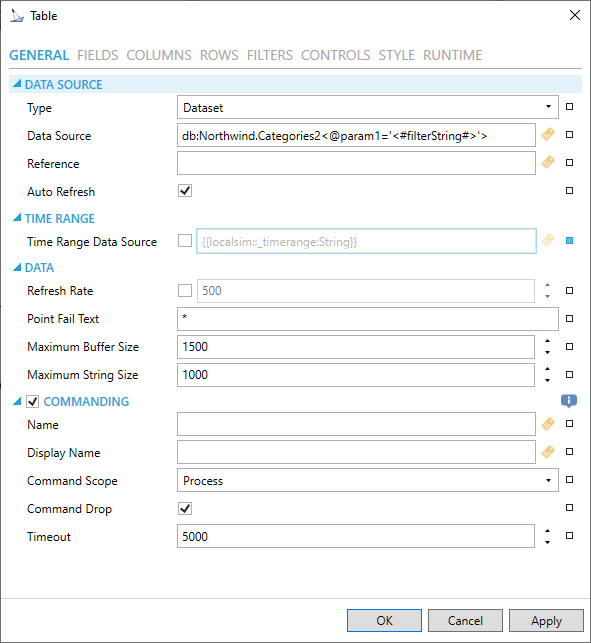The image size is (591, 643).
Task: Click the Apply button
Action: (546, 620)
